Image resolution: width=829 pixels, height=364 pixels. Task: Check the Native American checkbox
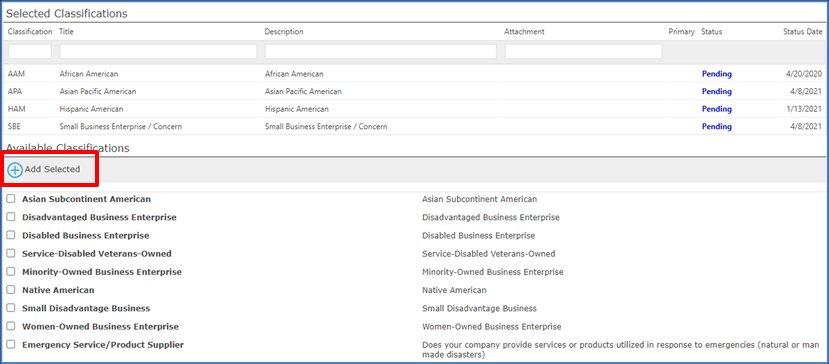coord(11,290)
